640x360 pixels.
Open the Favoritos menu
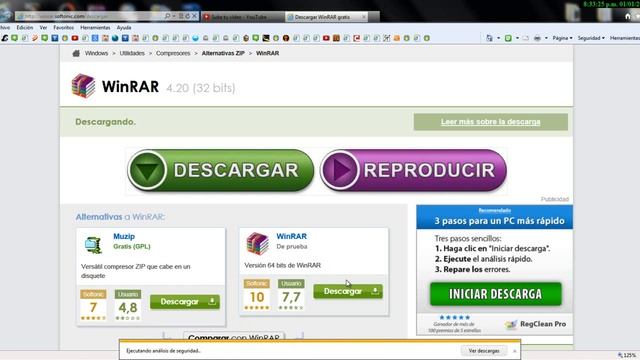coord(63,27)
